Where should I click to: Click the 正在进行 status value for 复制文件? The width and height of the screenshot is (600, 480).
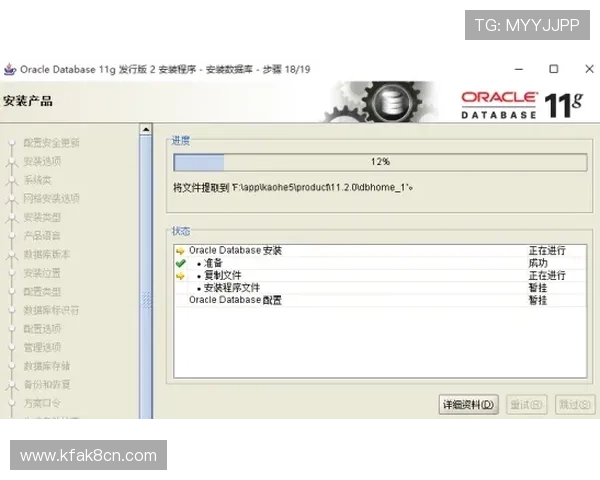coord(547,275)
